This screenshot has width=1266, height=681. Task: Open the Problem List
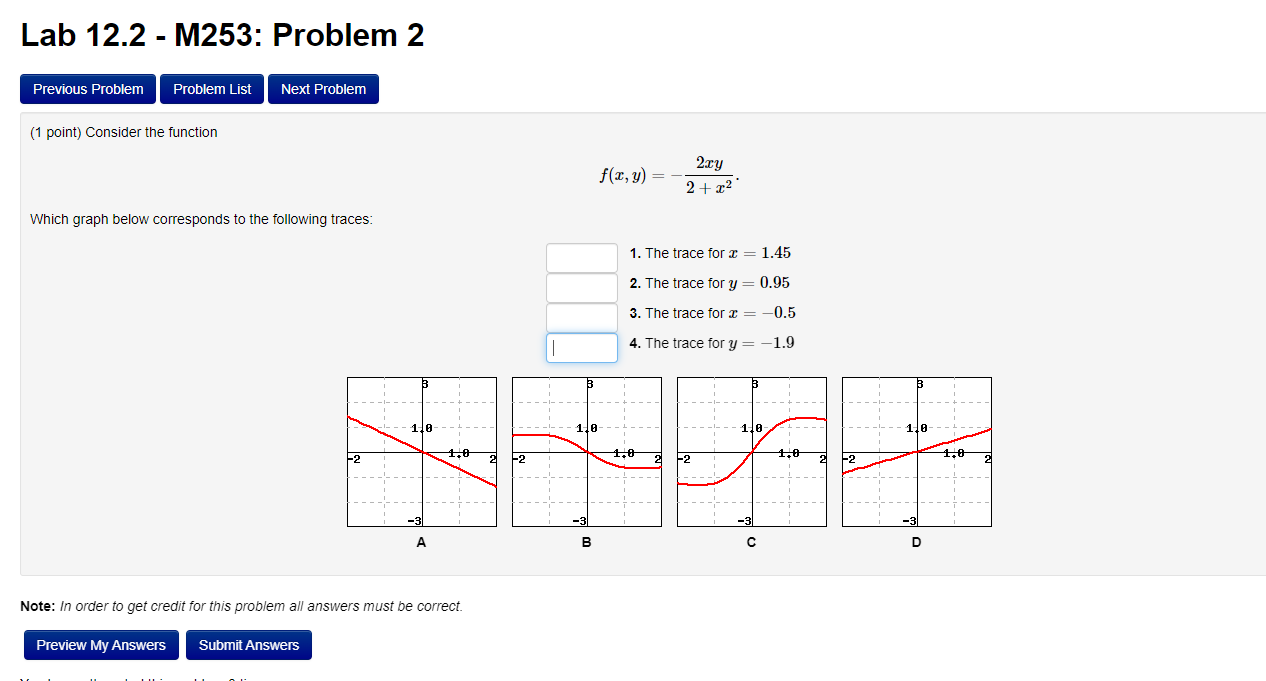(x=211, y=89)
